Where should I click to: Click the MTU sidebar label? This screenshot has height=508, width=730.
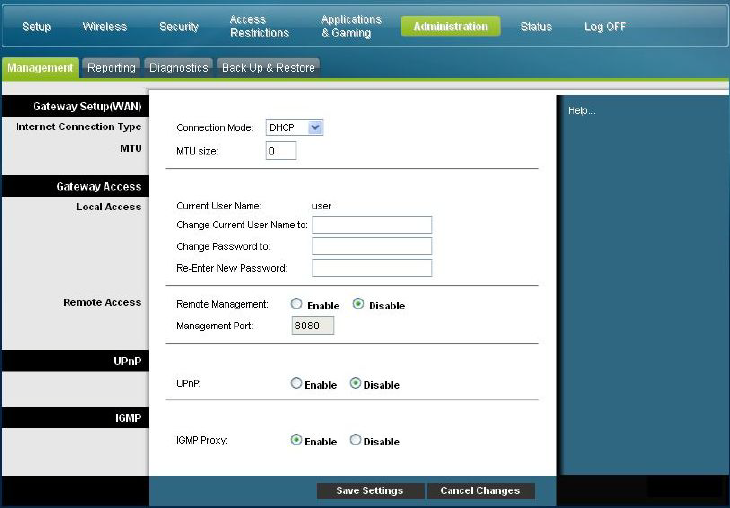(131, 149)
